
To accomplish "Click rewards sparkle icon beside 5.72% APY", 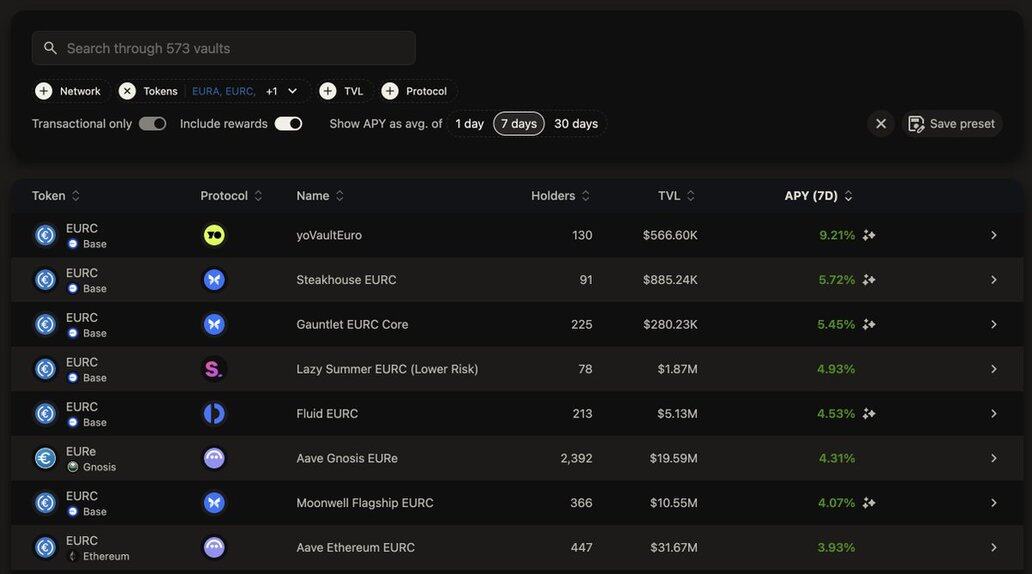I will 869,280.
